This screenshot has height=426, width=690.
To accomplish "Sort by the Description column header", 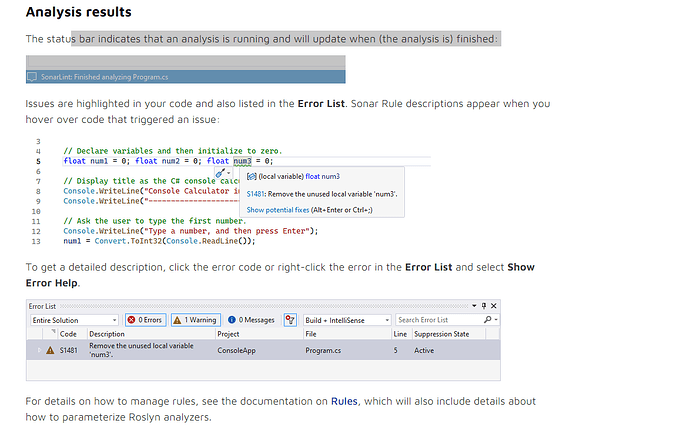I will click(x=107, y=334).
